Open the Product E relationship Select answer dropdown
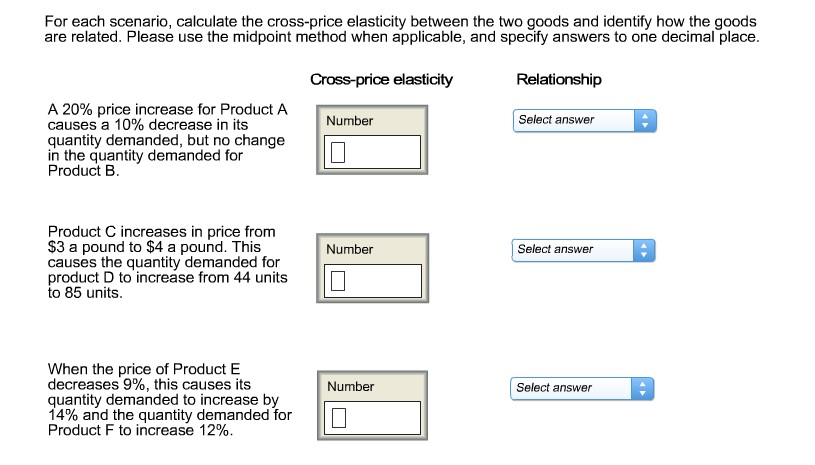815x465 pixels. coord(582,389)
